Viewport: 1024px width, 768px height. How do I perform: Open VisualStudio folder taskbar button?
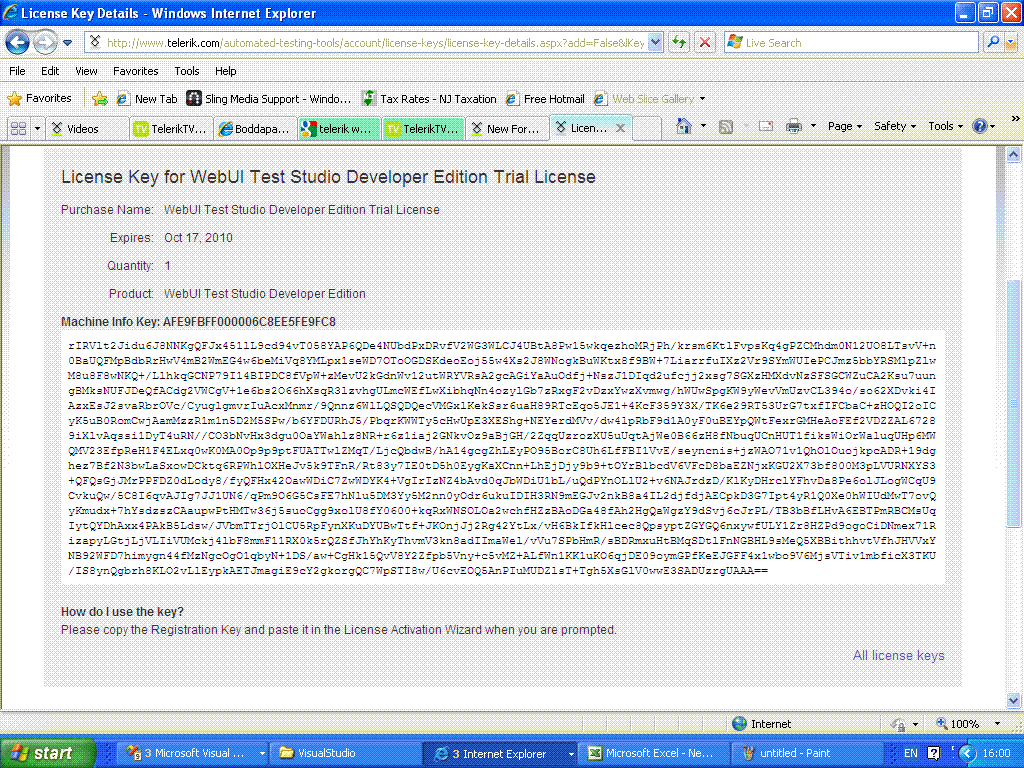coord(345,753)
